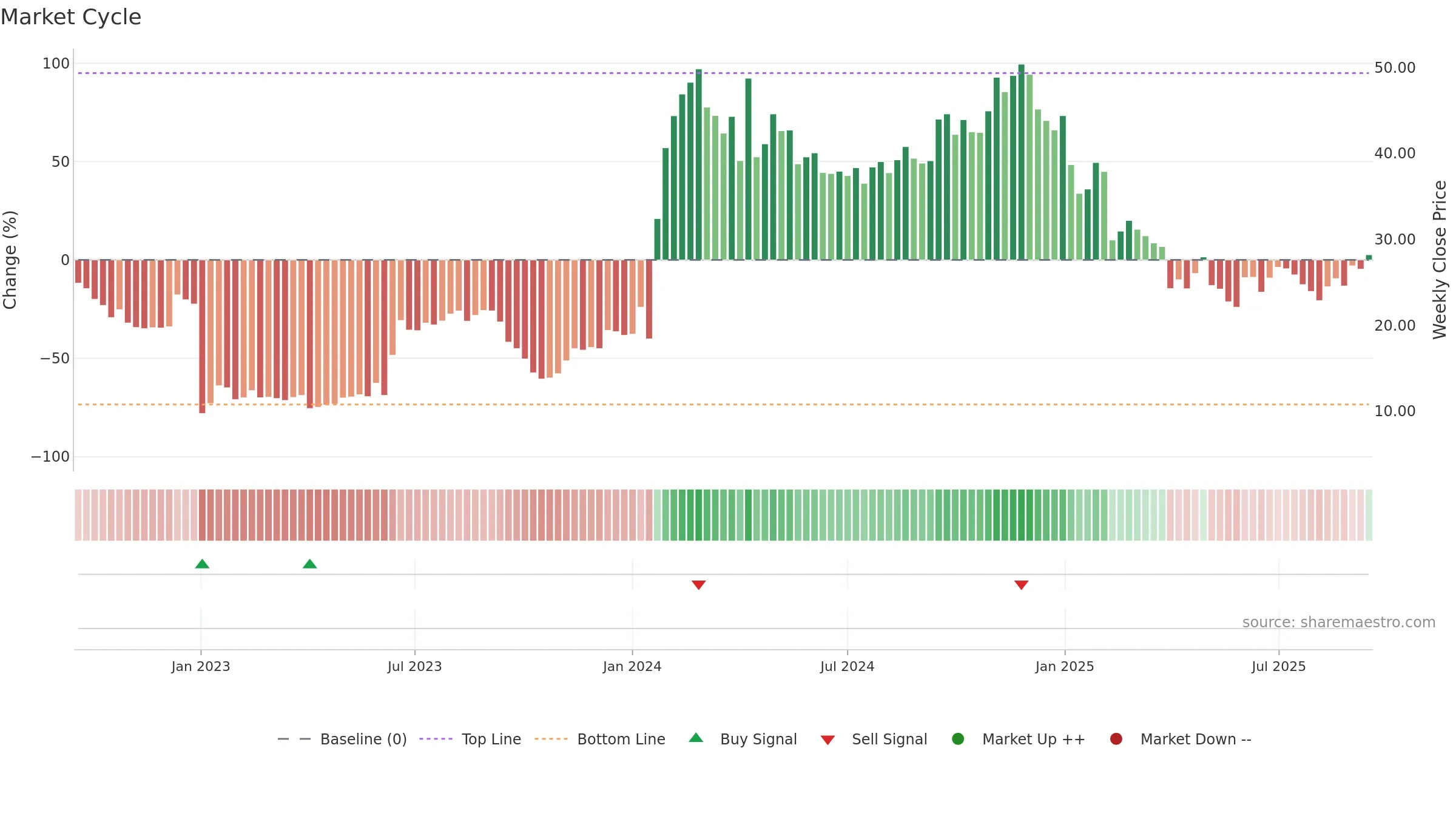Click the 40.00 tick on the price axis

click(x=1395, y=153)
